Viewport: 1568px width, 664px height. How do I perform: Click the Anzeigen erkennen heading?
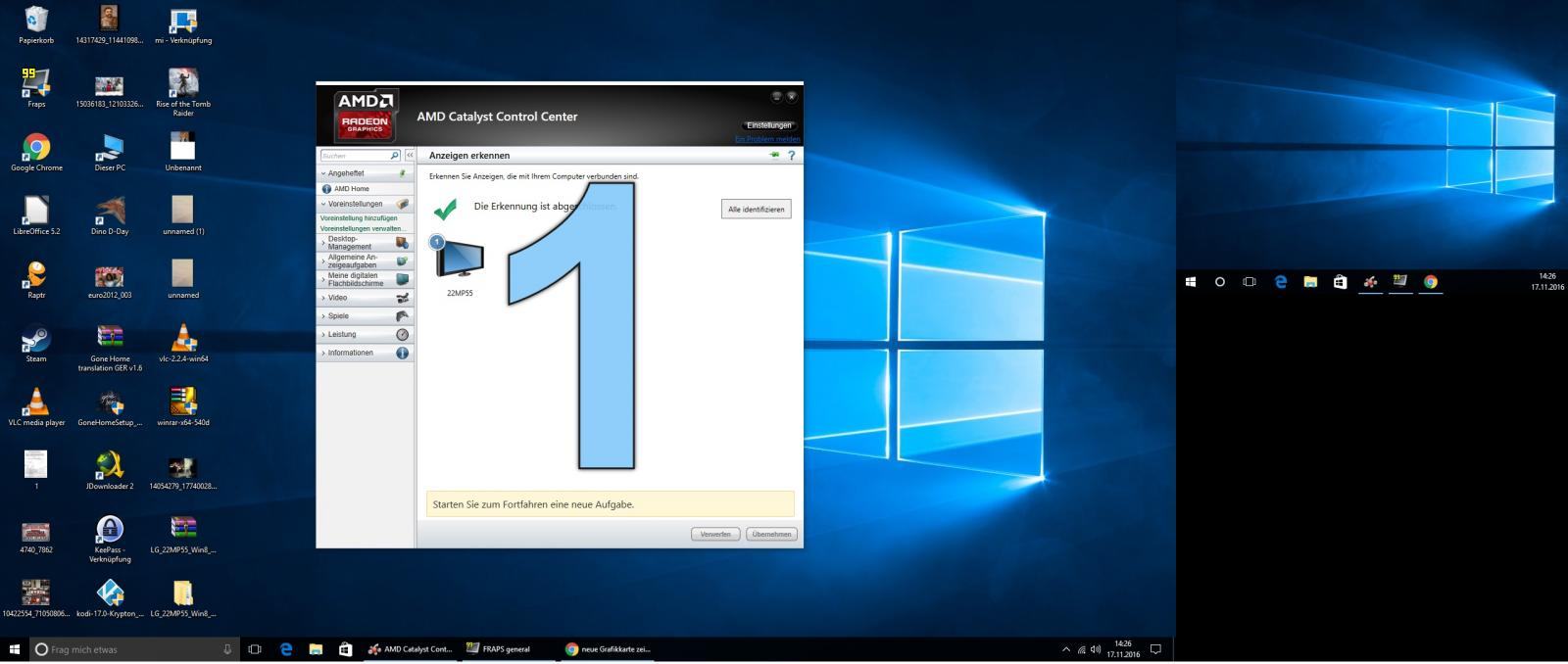pyautogui.click(x=469, y=156)
